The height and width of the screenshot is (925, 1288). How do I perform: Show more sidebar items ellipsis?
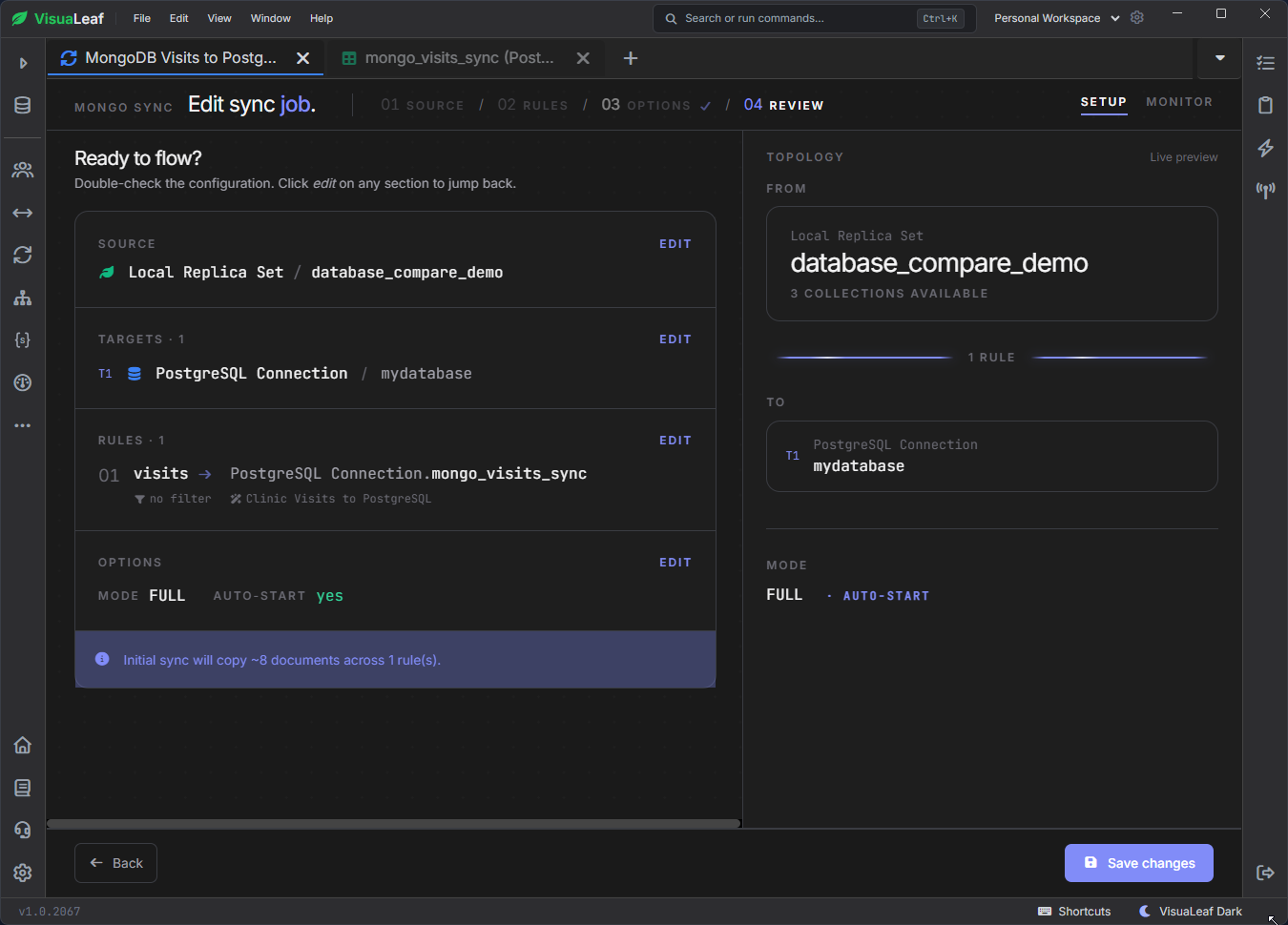pos(23,425)
